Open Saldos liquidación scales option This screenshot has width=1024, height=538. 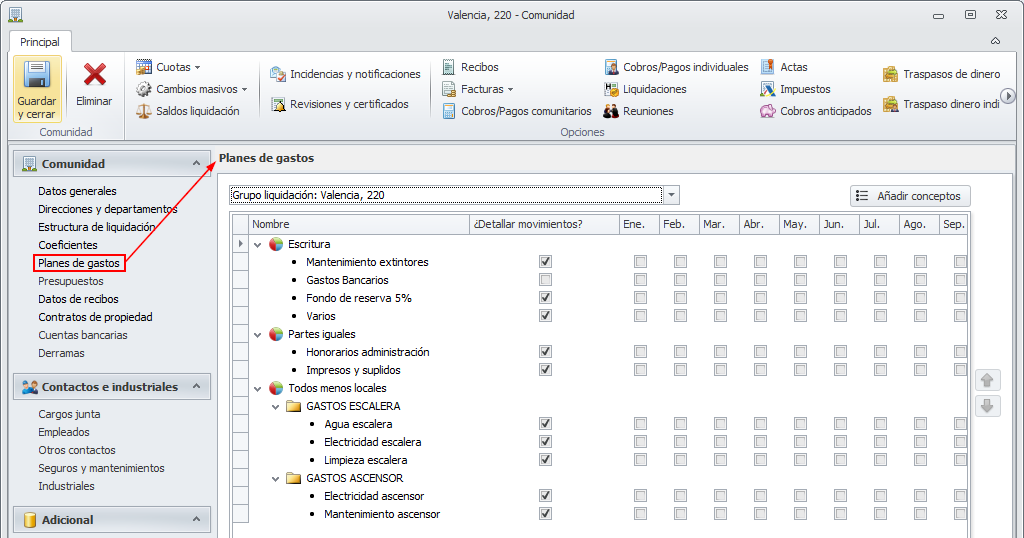point(197,111)
